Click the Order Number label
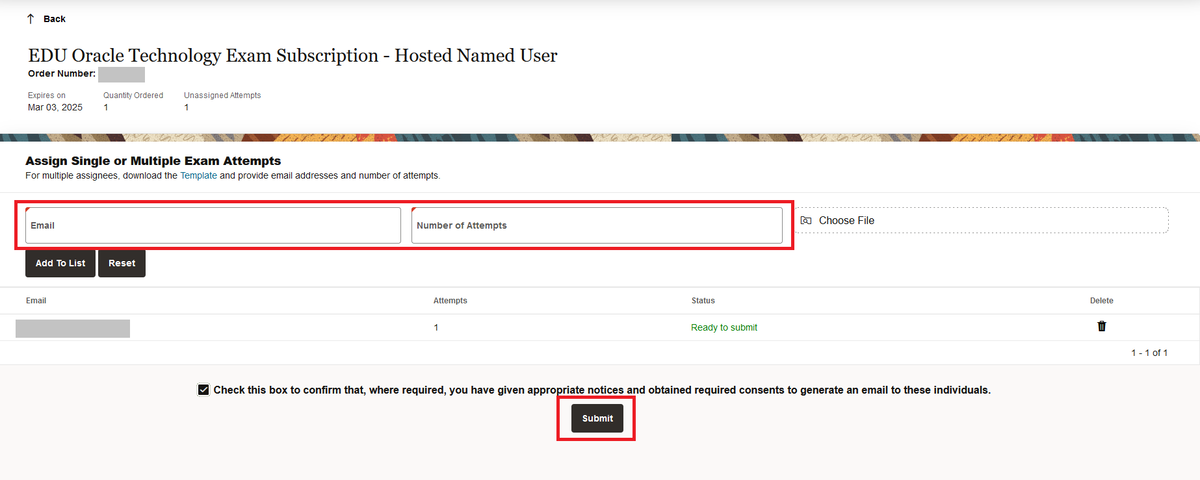Viewport: 1200px width, 480px height. [62, 74]
